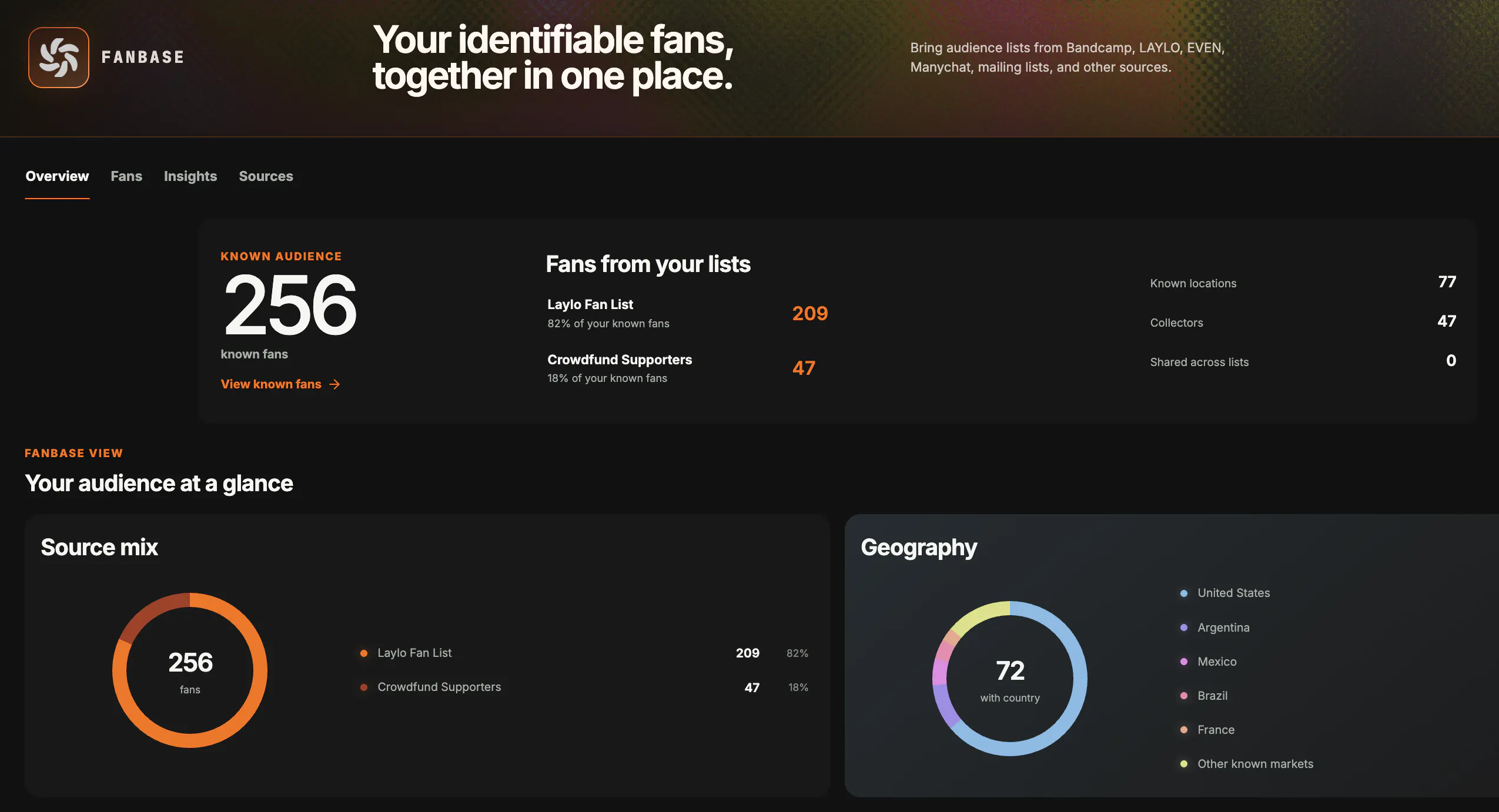Click the Source mix donut chart center
The height and width of the screenshot is (812, 1499).
pyautogui.click(x=190, y=670)
